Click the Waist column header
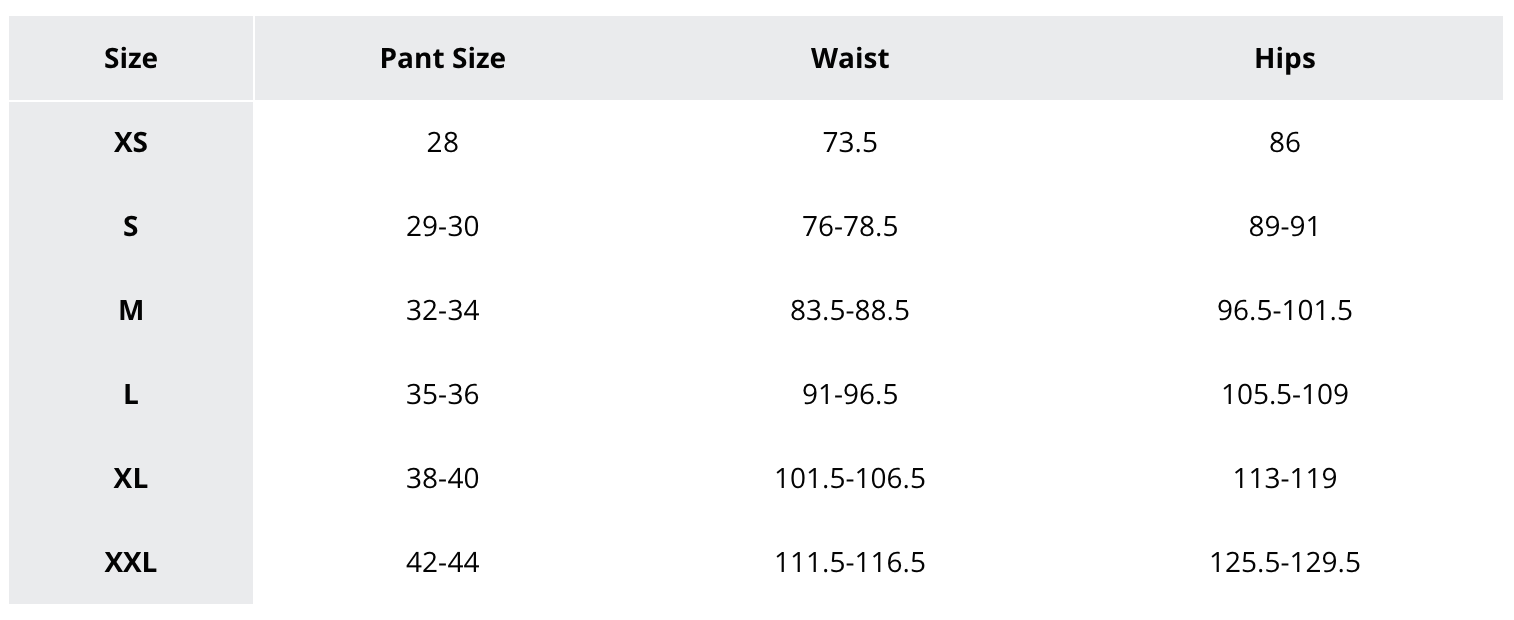This screenshot has width=1514, height=620. point(849,59)
